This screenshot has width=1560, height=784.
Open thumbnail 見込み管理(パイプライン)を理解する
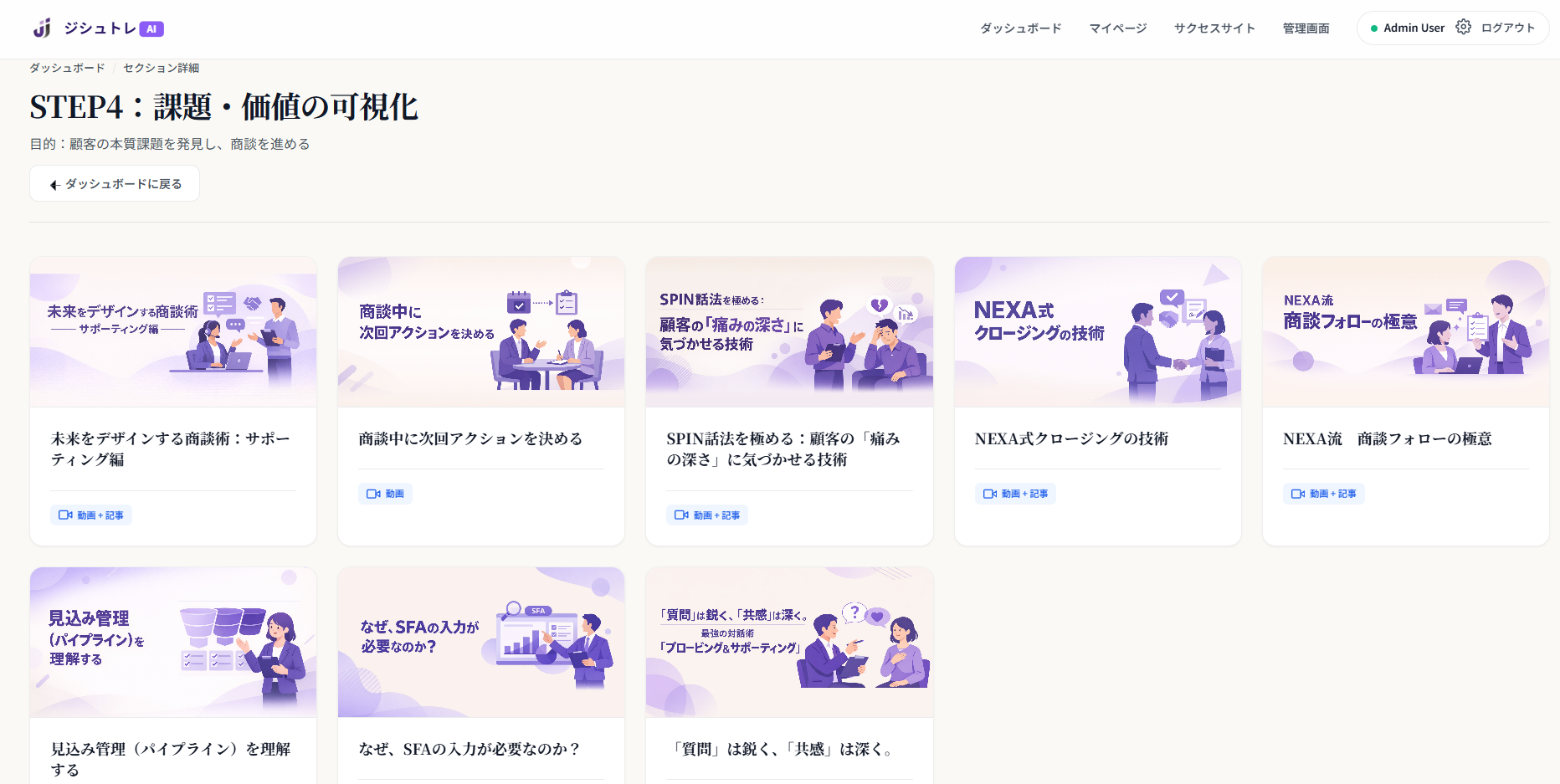(x=173, y=643)
